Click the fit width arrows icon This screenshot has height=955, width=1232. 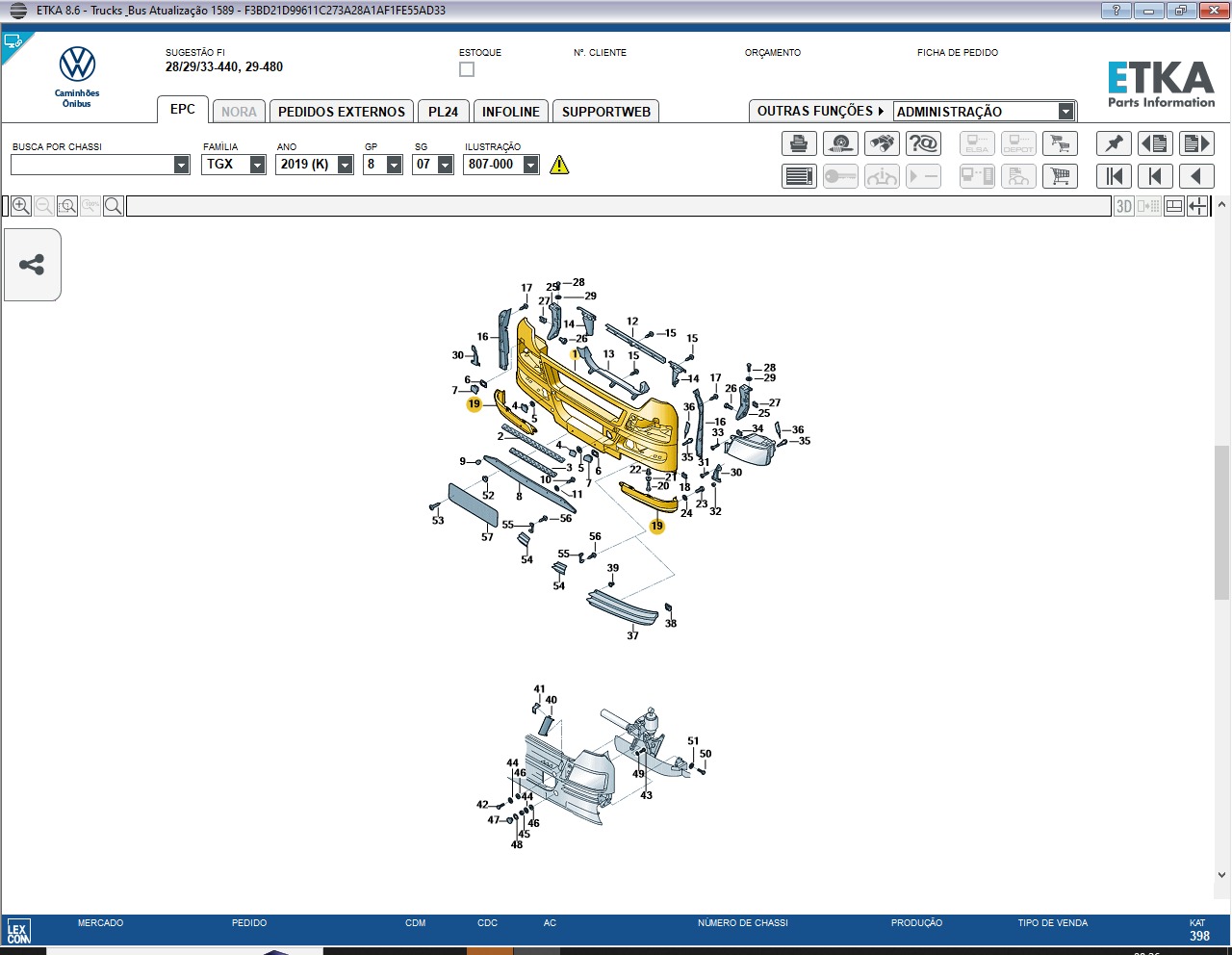(x=1197, y=206)
